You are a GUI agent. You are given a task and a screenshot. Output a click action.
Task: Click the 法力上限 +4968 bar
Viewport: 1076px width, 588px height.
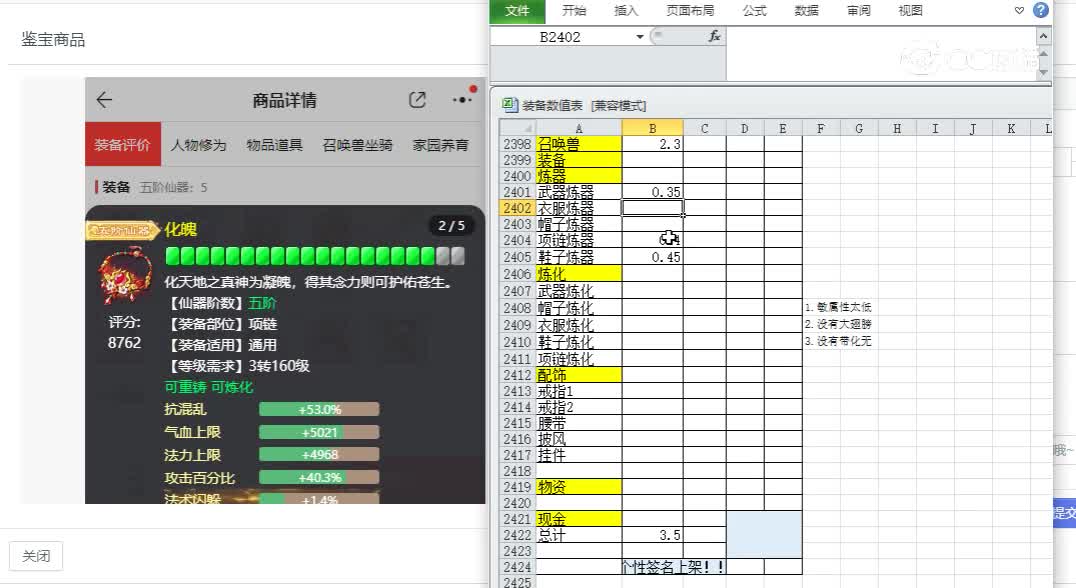pos(319,455)
